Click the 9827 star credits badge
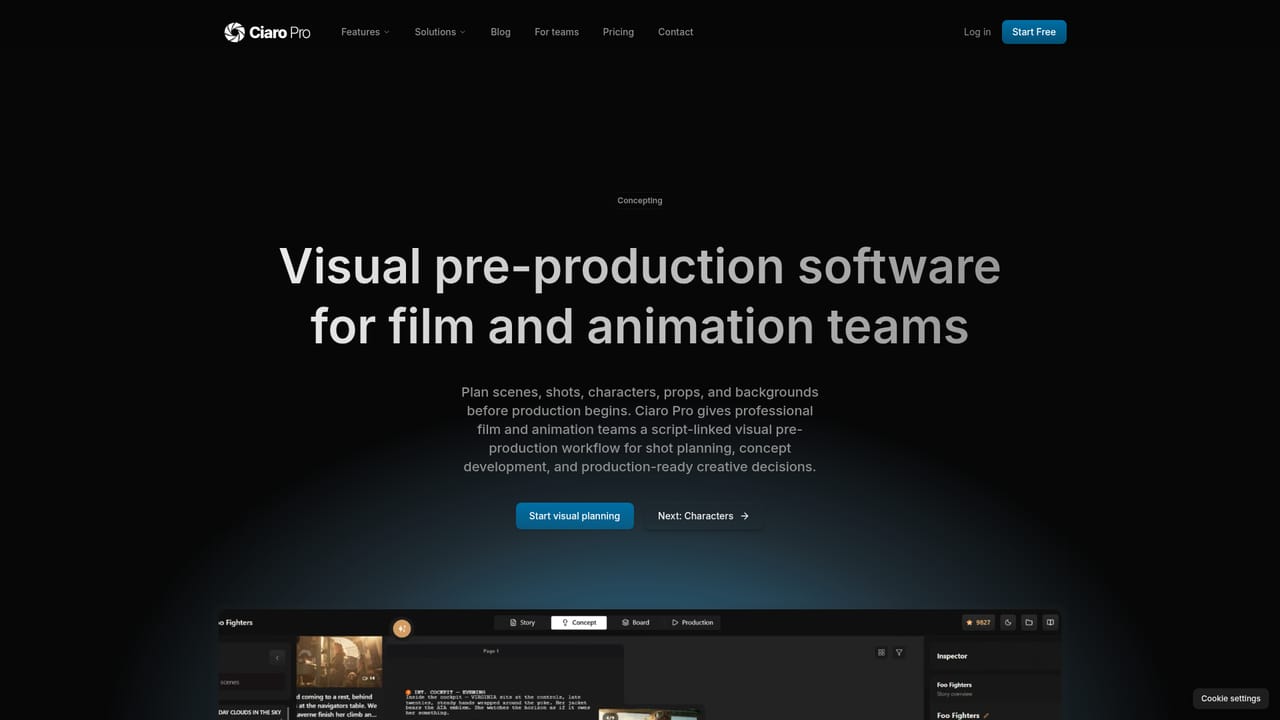 [x=978, y=622]
